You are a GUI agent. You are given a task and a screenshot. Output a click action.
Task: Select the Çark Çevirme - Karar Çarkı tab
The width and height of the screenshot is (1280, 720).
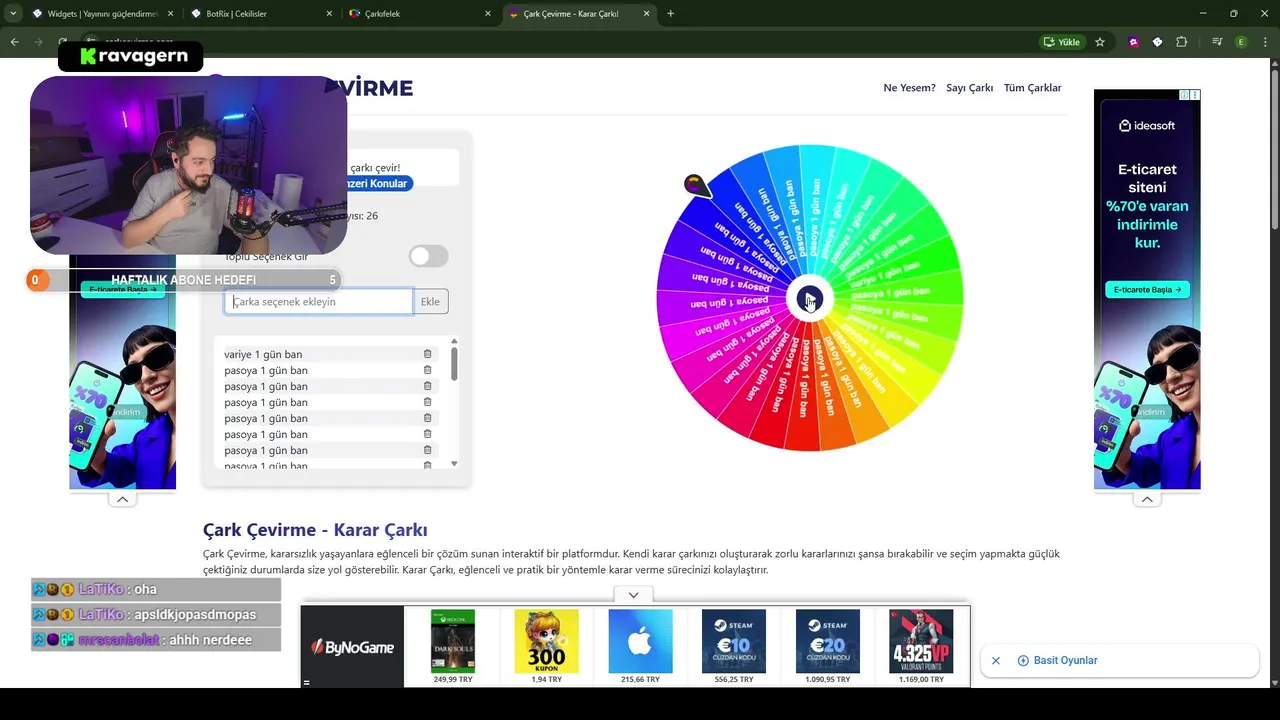coord(579,14)
